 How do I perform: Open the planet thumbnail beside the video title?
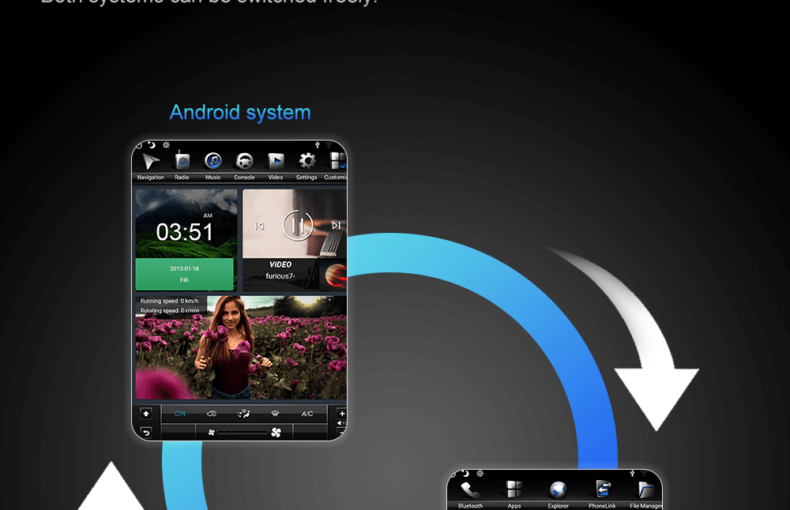[x=336, y=276]
